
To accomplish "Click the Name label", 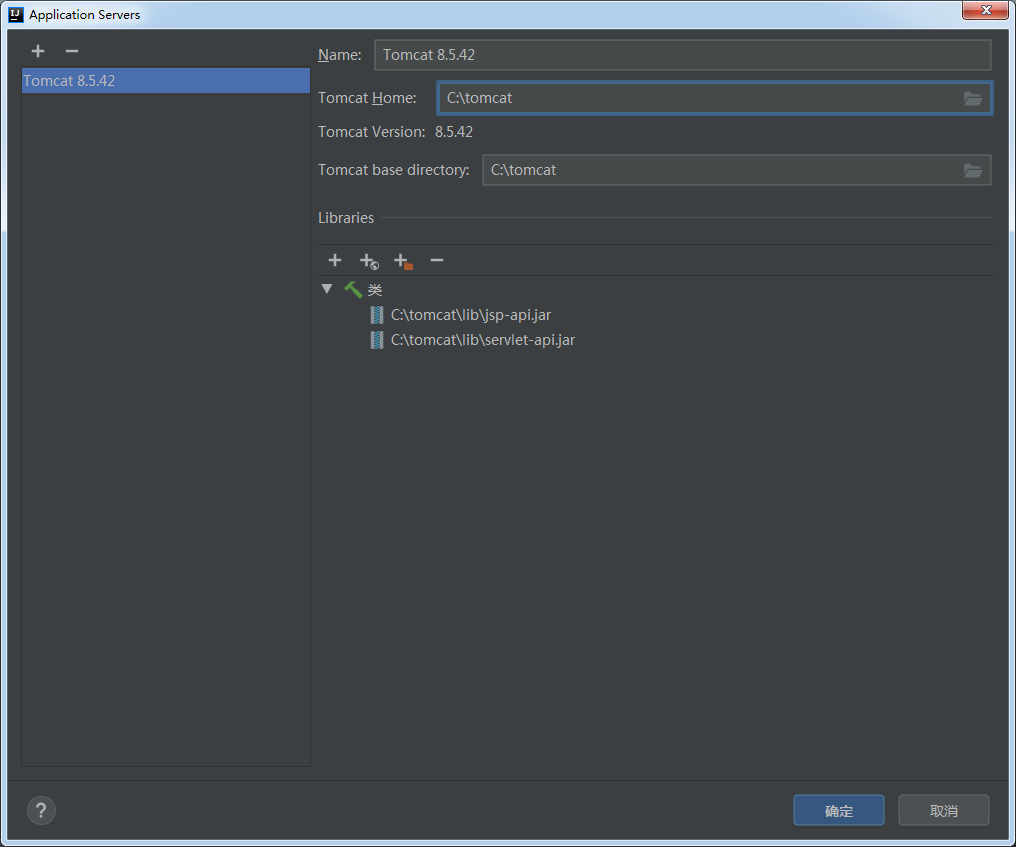I will (340, 55).
